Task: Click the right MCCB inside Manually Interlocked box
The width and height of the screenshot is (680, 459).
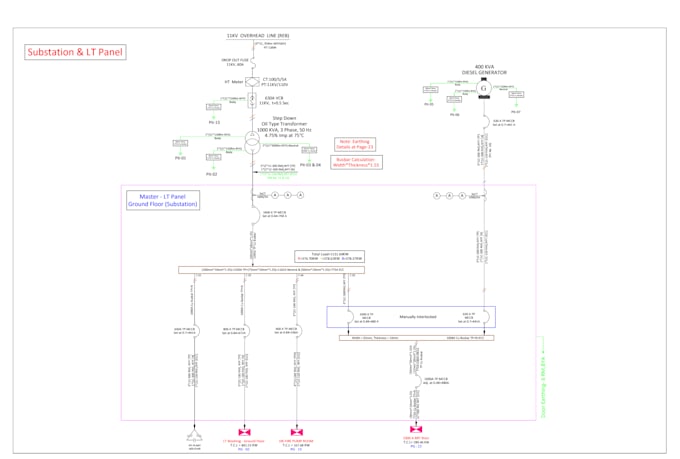Action: click(x=487, y=317)
